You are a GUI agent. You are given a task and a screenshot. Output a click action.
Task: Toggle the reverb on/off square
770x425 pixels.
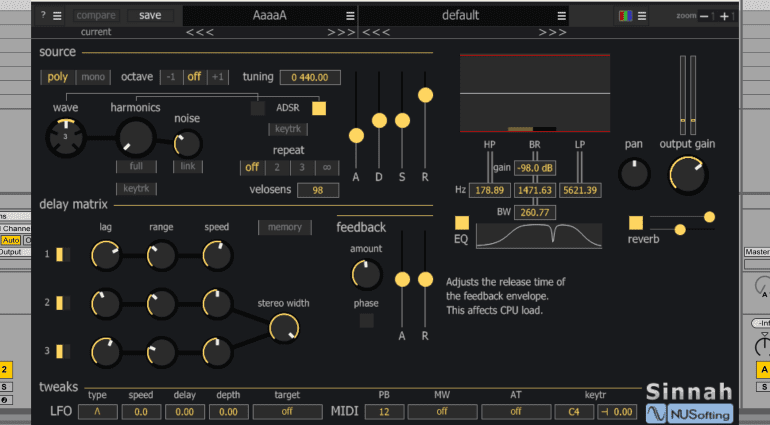(x=636, y=223)
